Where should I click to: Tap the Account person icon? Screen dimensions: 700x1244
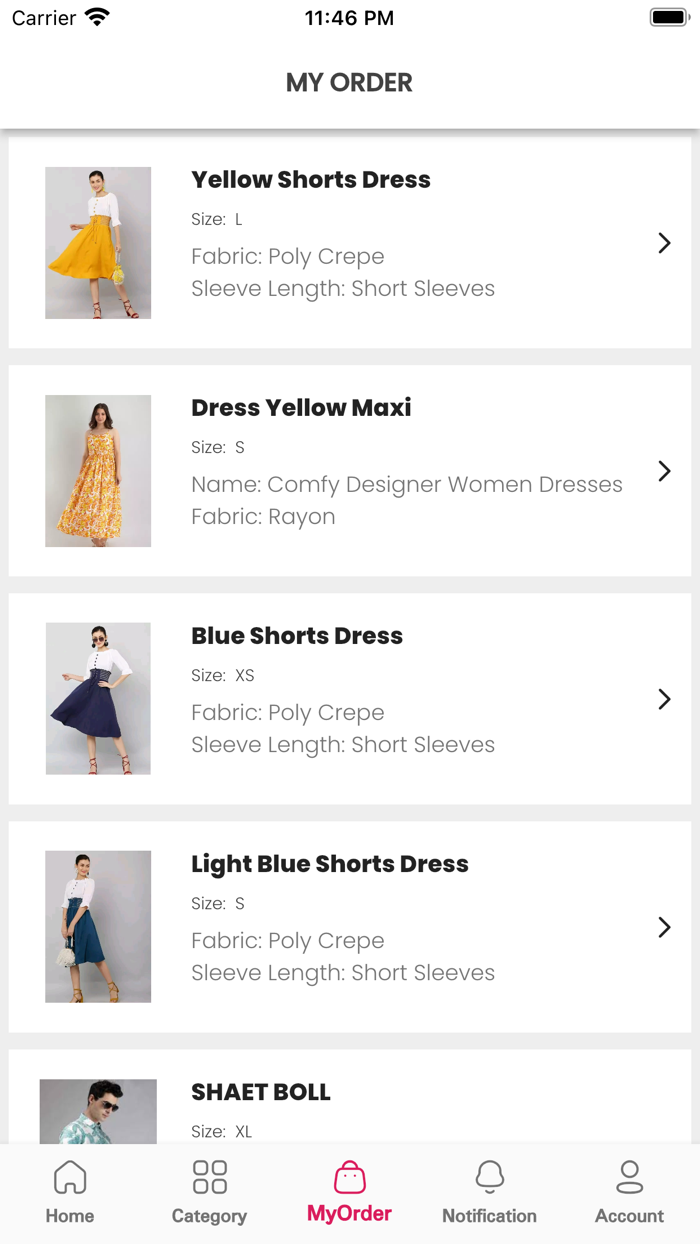pyautogui.click(x=629, y=1177)
